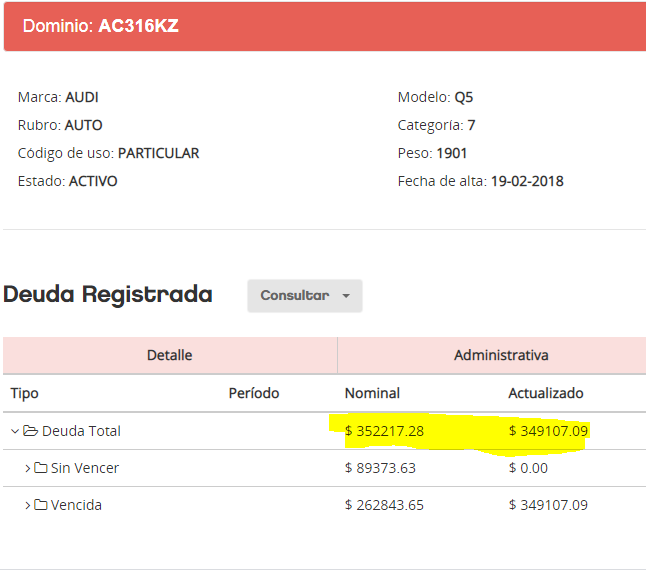Click the Actualizado column header
The height and width of the screenshot is (572, 646).
point(545,393)
